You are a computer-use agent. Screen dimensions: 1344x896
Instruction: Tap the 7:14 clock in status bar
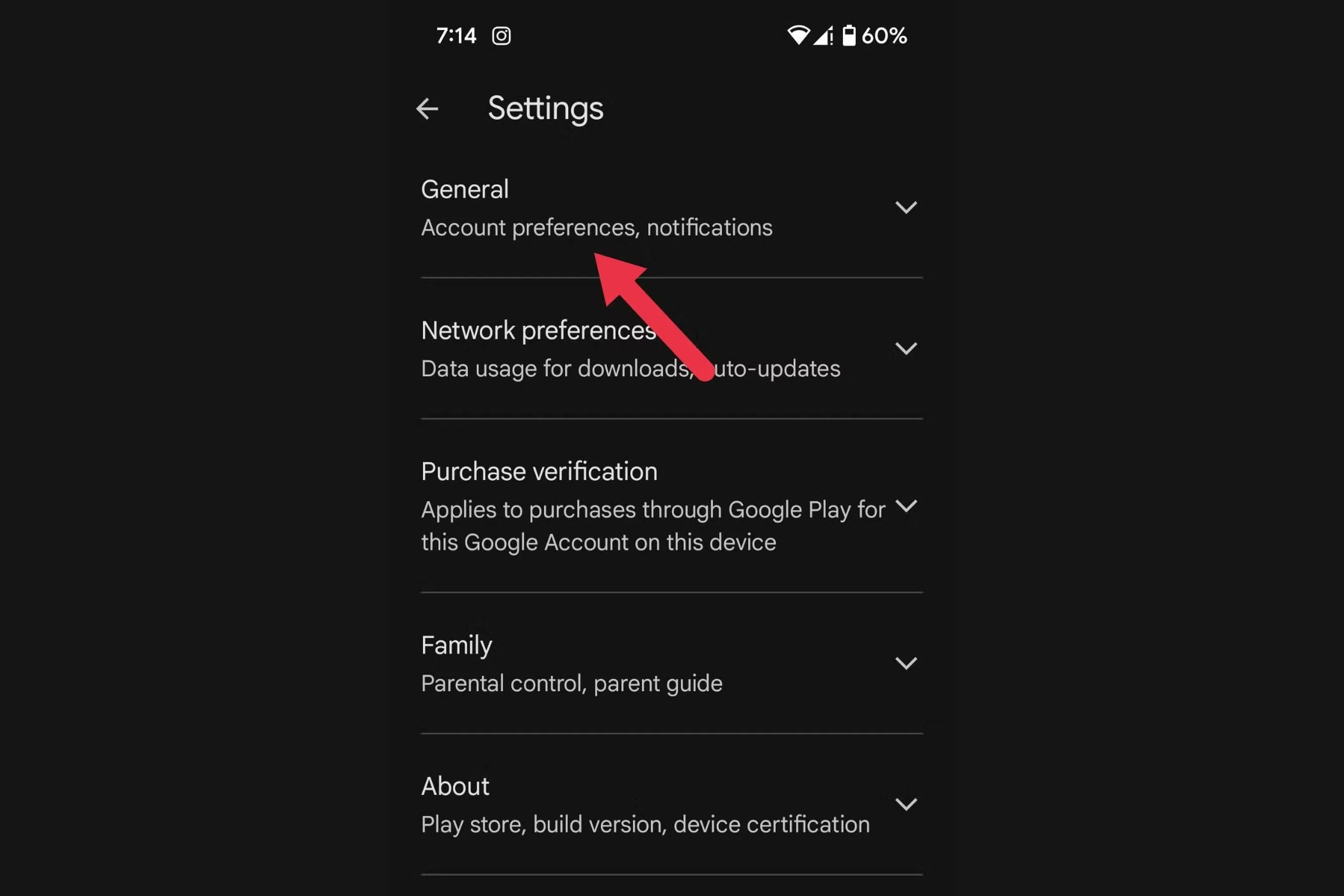point(456,36)
